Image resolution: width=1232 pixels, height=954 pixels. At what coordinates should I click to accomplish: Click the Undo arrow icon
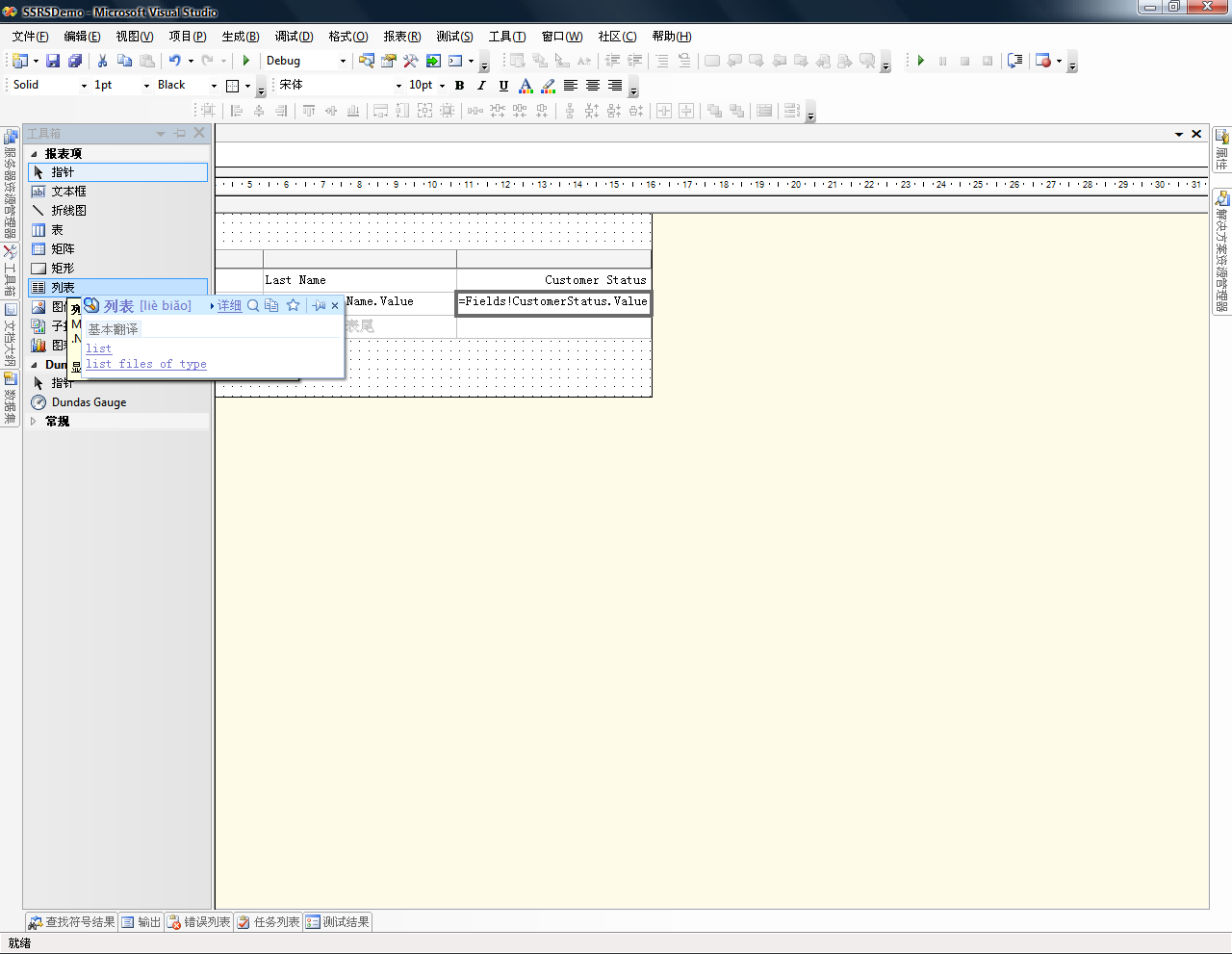[x=174, y=61]
